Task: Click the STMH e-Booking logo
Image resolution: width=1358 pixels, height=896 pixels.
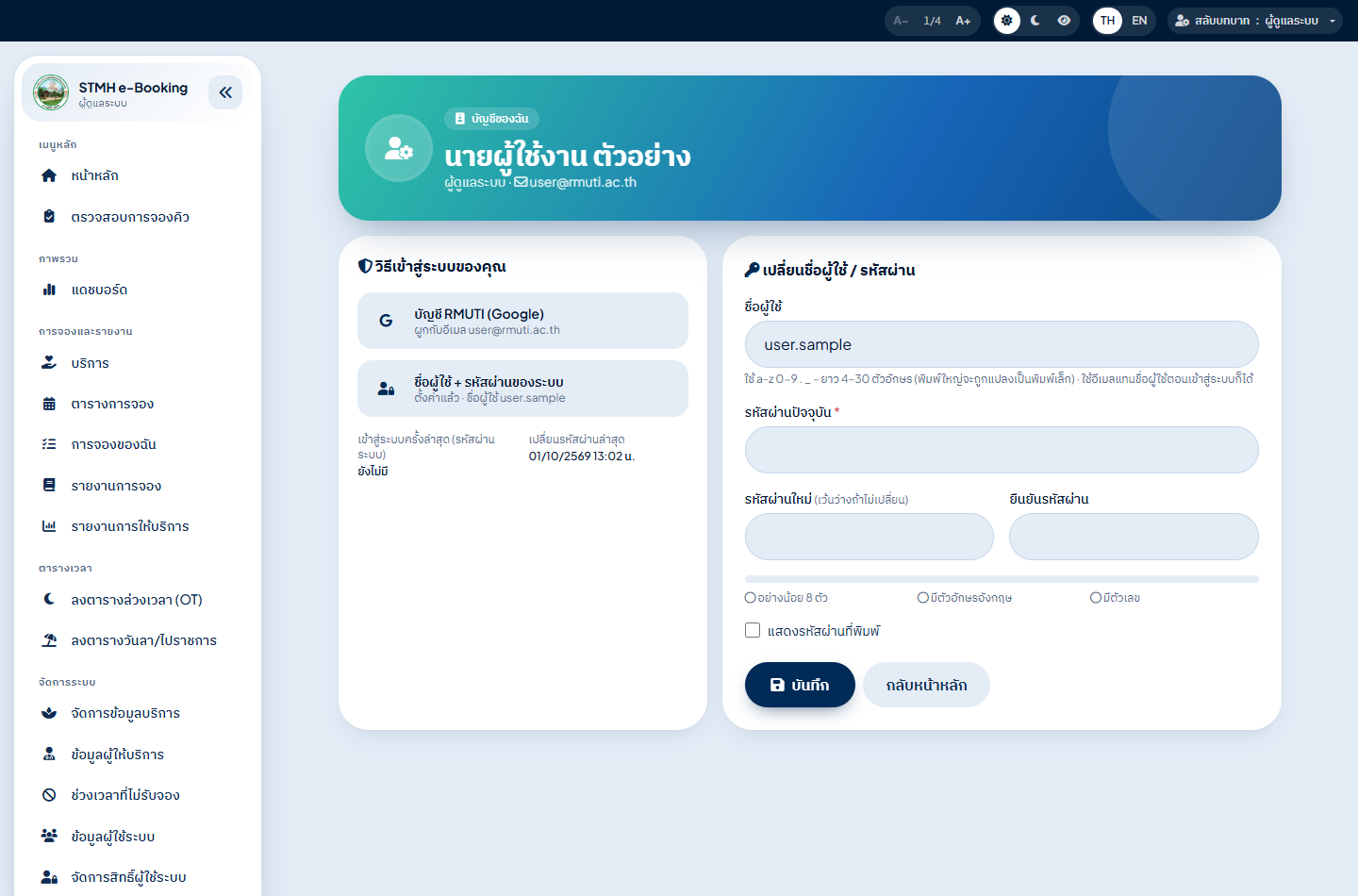Action: point(51,92)
